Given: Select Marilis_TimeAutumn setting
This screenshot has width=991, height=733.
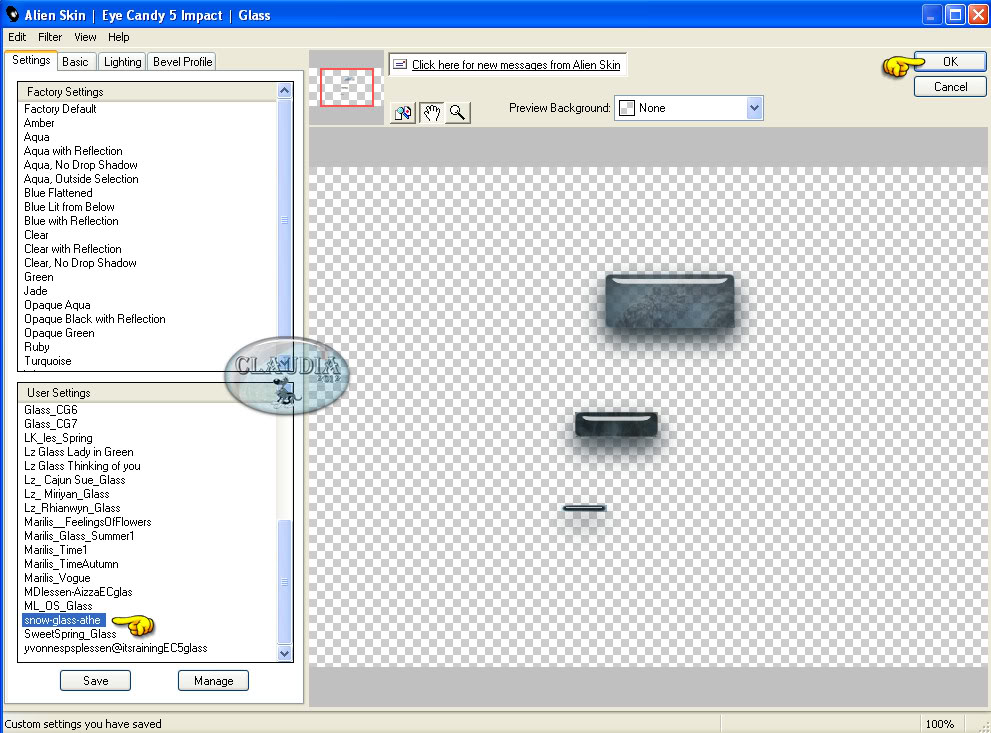Looking at the screenshot, I should [71, 564].
